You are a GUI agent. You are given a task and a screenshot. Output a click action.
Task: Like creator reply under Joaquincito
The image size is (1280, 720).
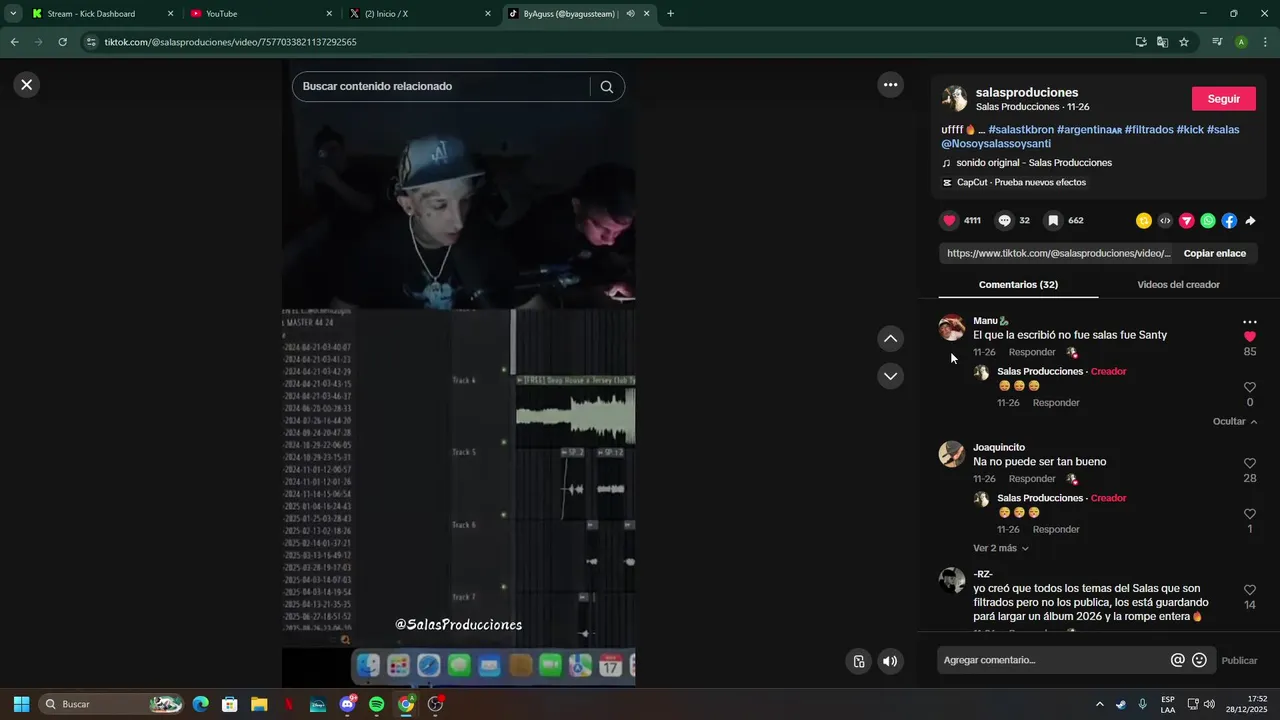coord(1249,514)
